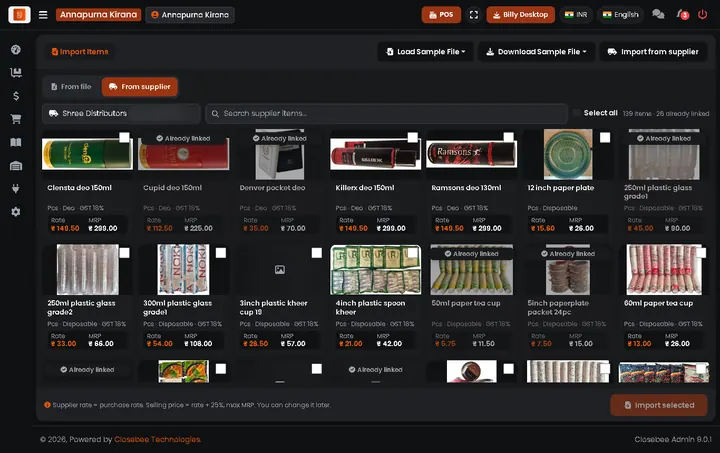Click the Import items heading tab
This screenshot has width=720, height=453.
point(80,52)
